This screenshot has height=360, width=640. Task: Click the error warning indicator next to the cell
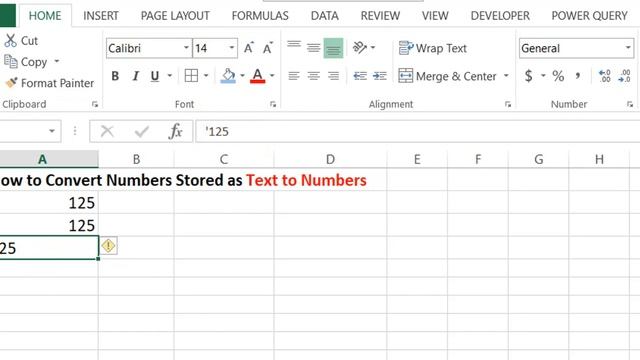[109, 246]
